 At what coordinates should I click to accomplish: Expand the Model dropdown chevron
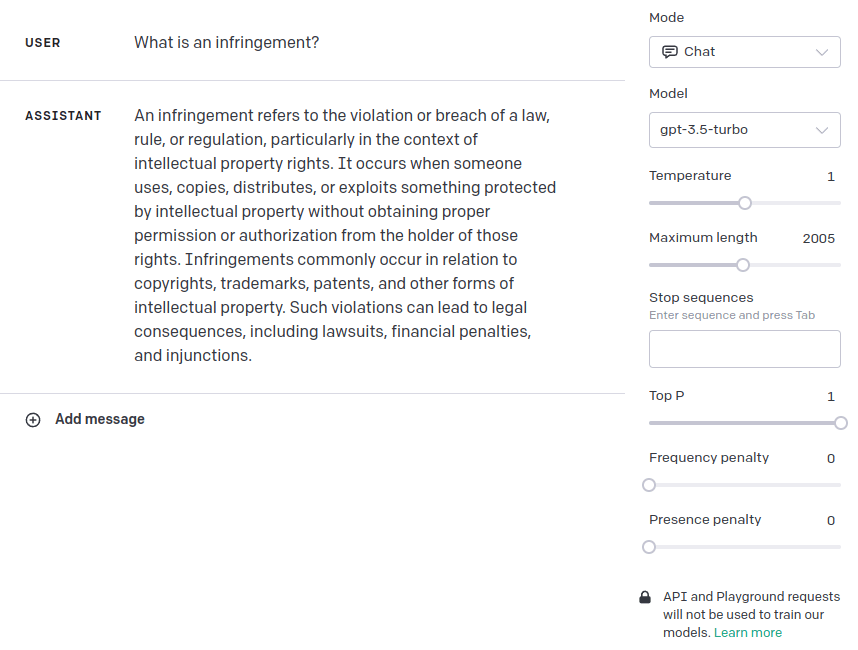[822, 130]
